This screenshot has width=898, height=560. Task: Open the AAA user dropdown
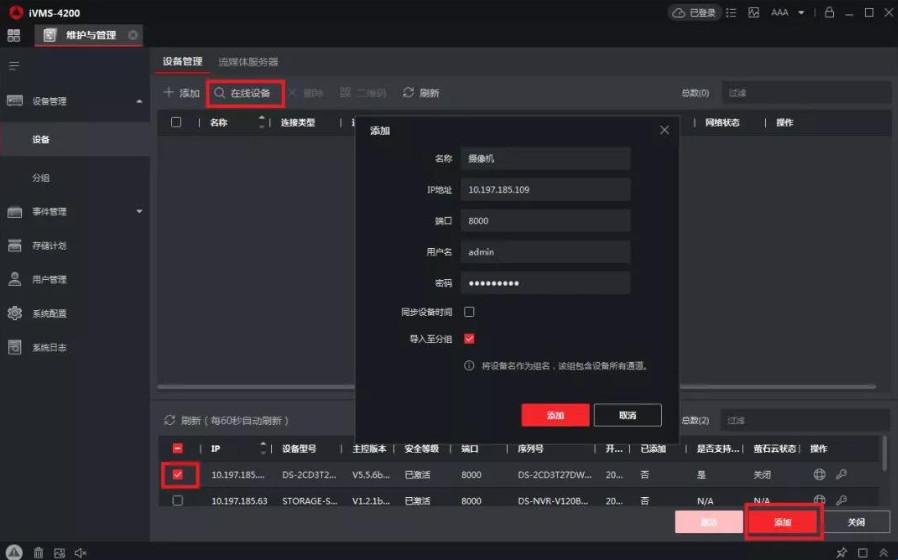pyautogui.click(x=787, y=13)
